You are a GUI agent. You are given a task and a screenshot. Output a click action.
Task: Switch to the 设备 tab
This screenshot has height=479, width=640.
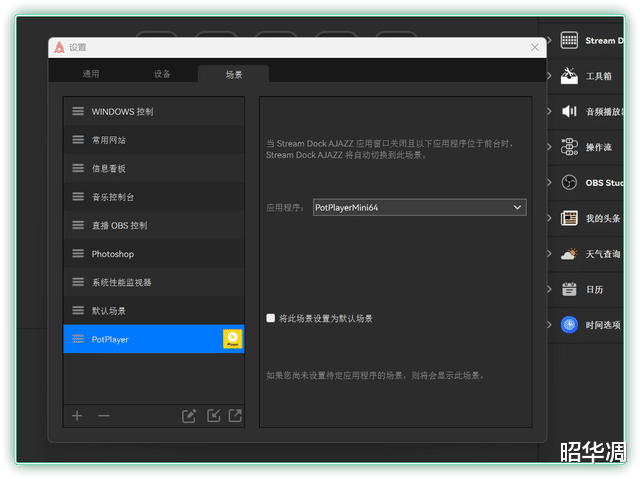pyautogui.click(x=162, y=74)
